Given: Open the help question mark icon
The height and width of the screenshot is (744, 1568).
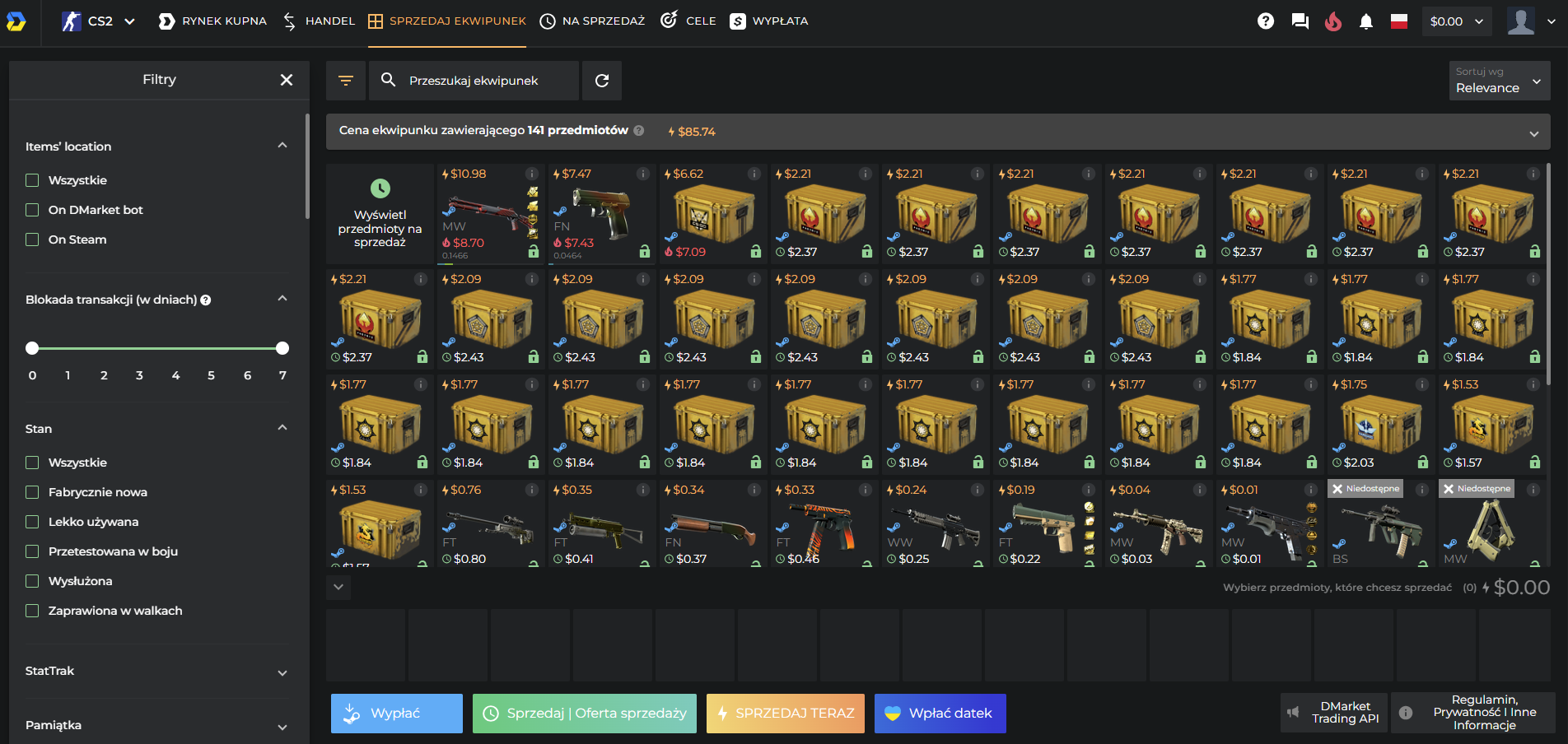Looking at the screenshot, I should (1266, 21).
